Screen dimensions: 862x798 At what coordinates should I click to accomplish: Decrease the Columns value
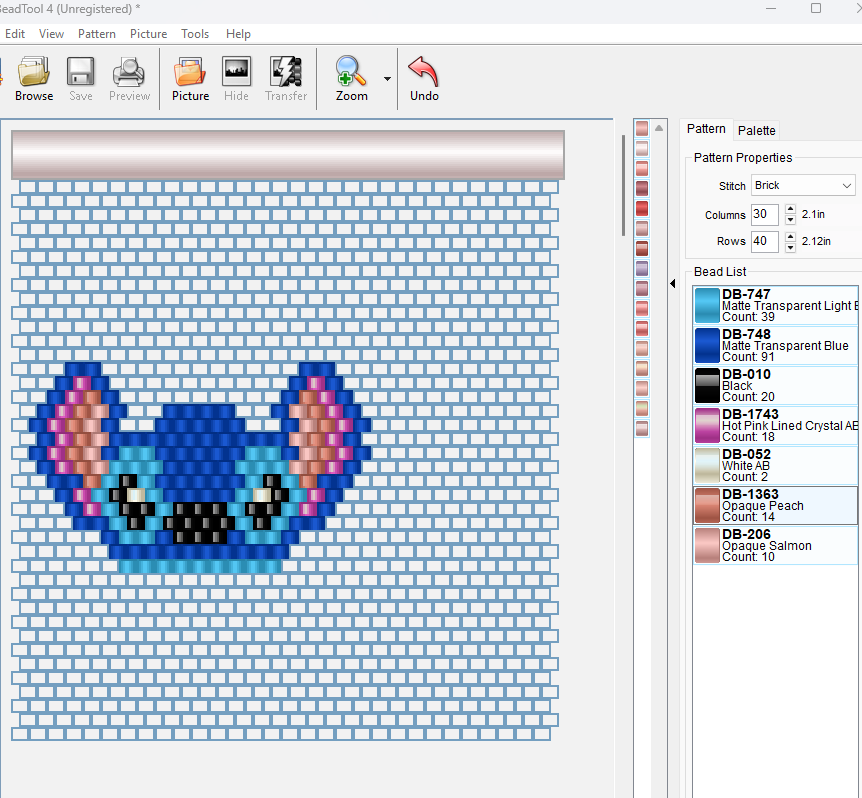pyautogui.click(x=791, y=220)
